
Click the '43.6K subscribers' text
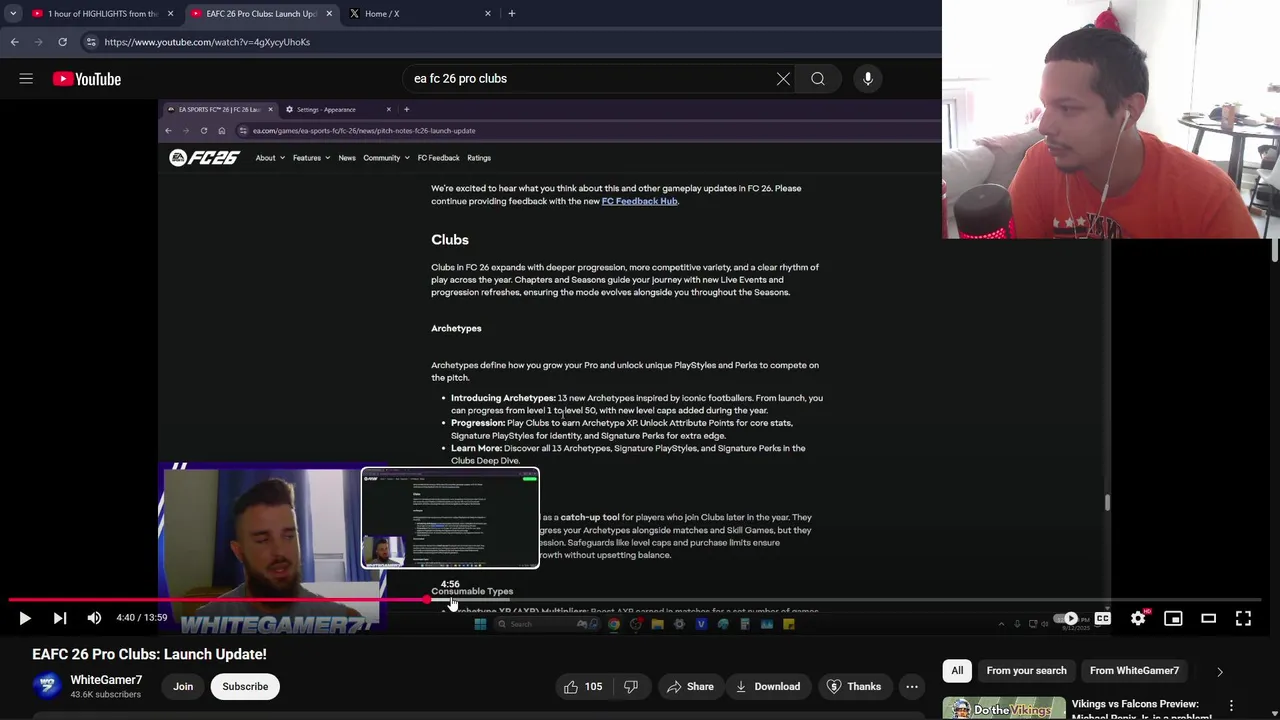(105, 695)
